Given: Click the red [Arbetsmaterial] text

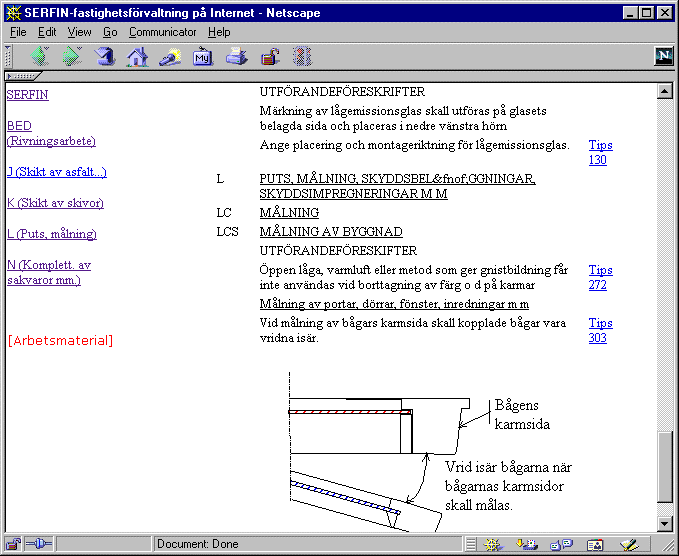Looking at the screenshot, I should (x=60, y=341).
